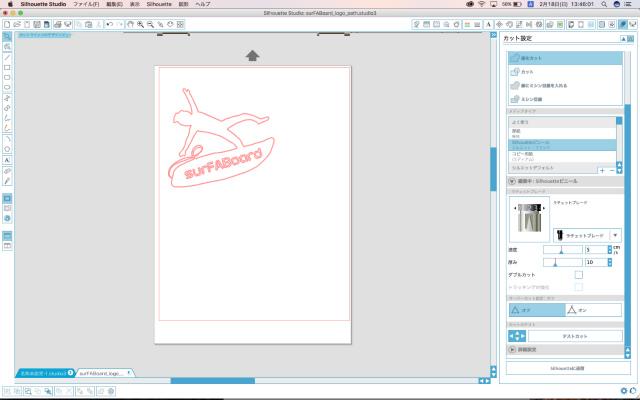Click the 速度 speed slider
Viewport: 640px width, 400px height.
tap(562, 249)
